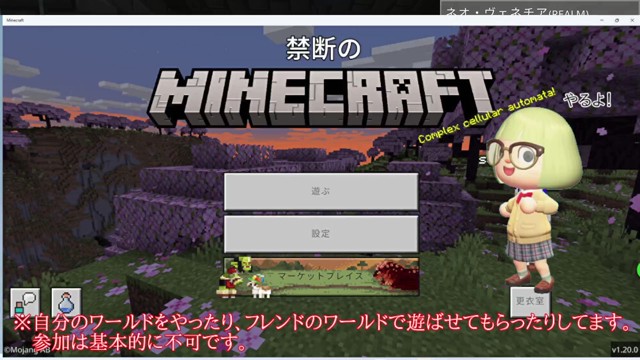Click the MINECRAFT logo
640x360 pixels.
point(321,98)
